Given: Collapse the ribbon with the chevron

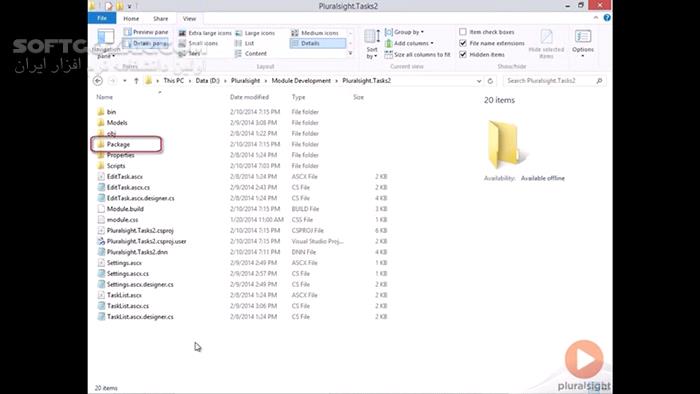Looking at the screenshot, I should click(596, 18).
